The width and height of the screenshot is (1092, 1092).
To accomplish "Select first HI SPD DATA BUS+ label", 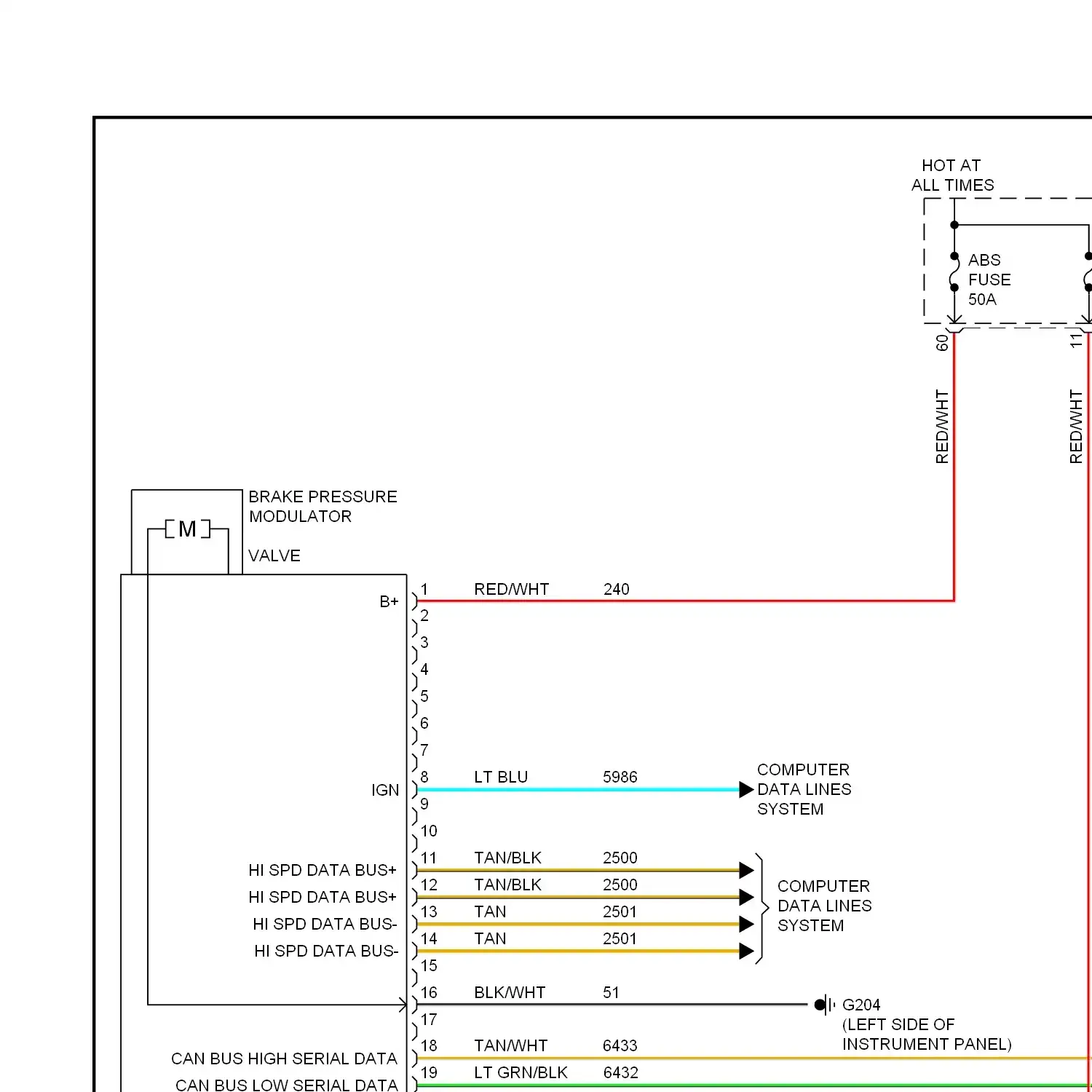I will (x=323, y=870).
